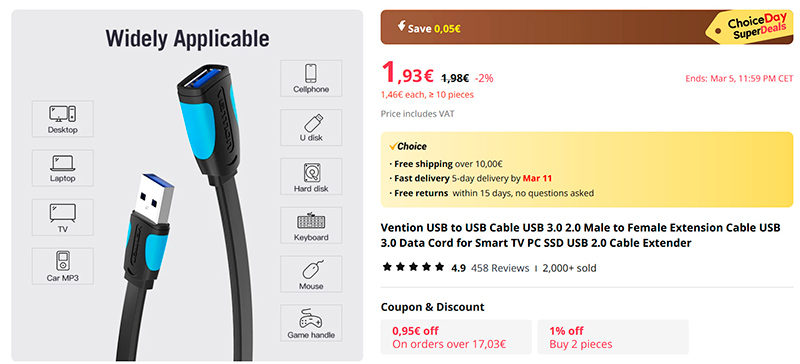Click the Laptop icon
Viewport: 800px width, 364px height.
(63, 163)
